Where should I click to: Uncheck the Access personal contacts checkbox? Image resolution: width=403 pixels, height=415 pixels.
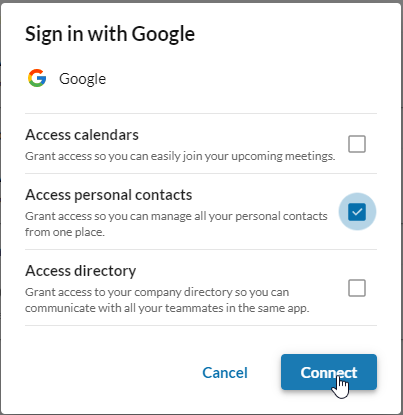point(357,212)
